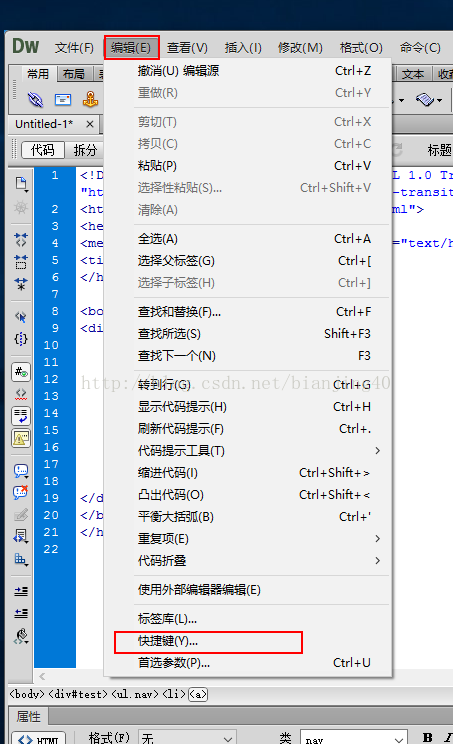453x744 pixels.
Task: Choose 转到行(G) menu entry
Action: [248, 384]
